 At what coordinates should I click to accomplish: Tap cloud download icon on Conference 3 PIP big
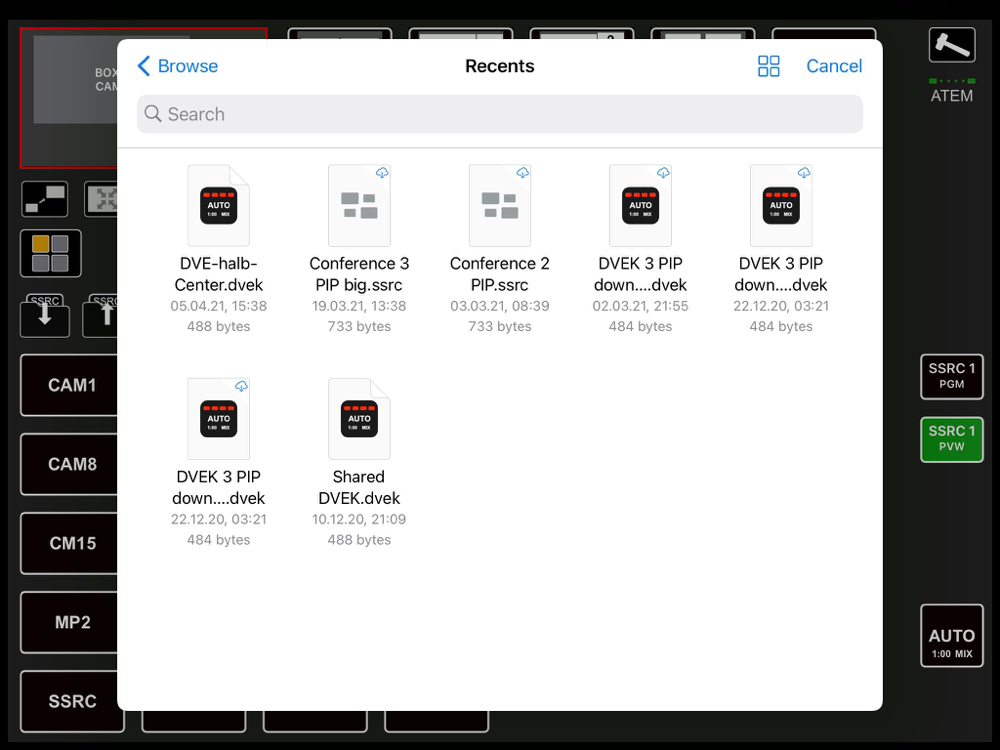tap(382, 173)
